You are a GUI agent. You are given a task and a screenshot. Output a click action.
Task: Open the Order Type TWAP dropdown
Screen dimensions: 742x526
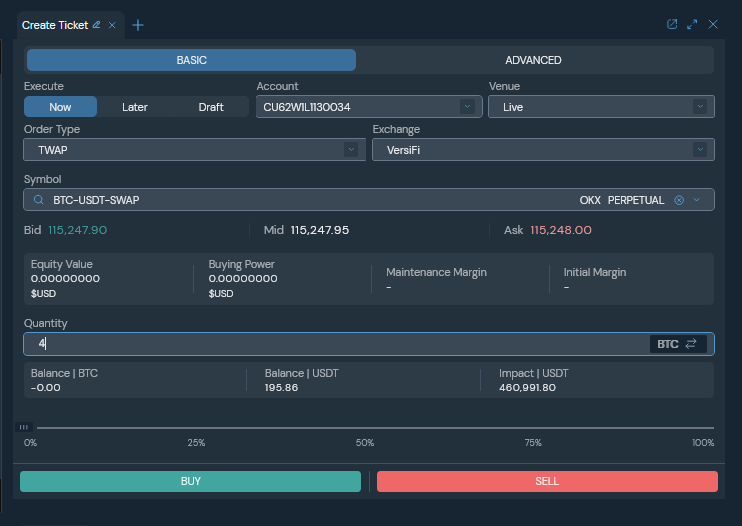194,150
